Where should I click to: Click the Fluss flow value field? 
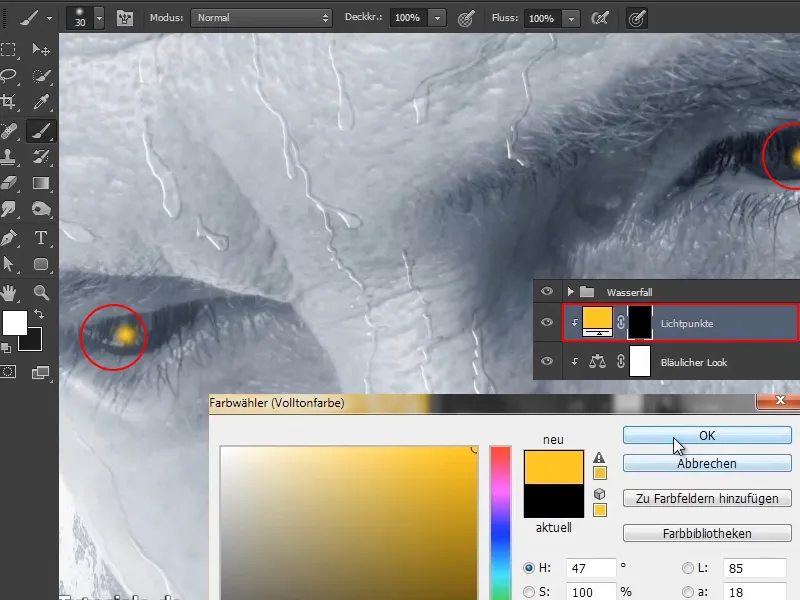pos(543,19)
